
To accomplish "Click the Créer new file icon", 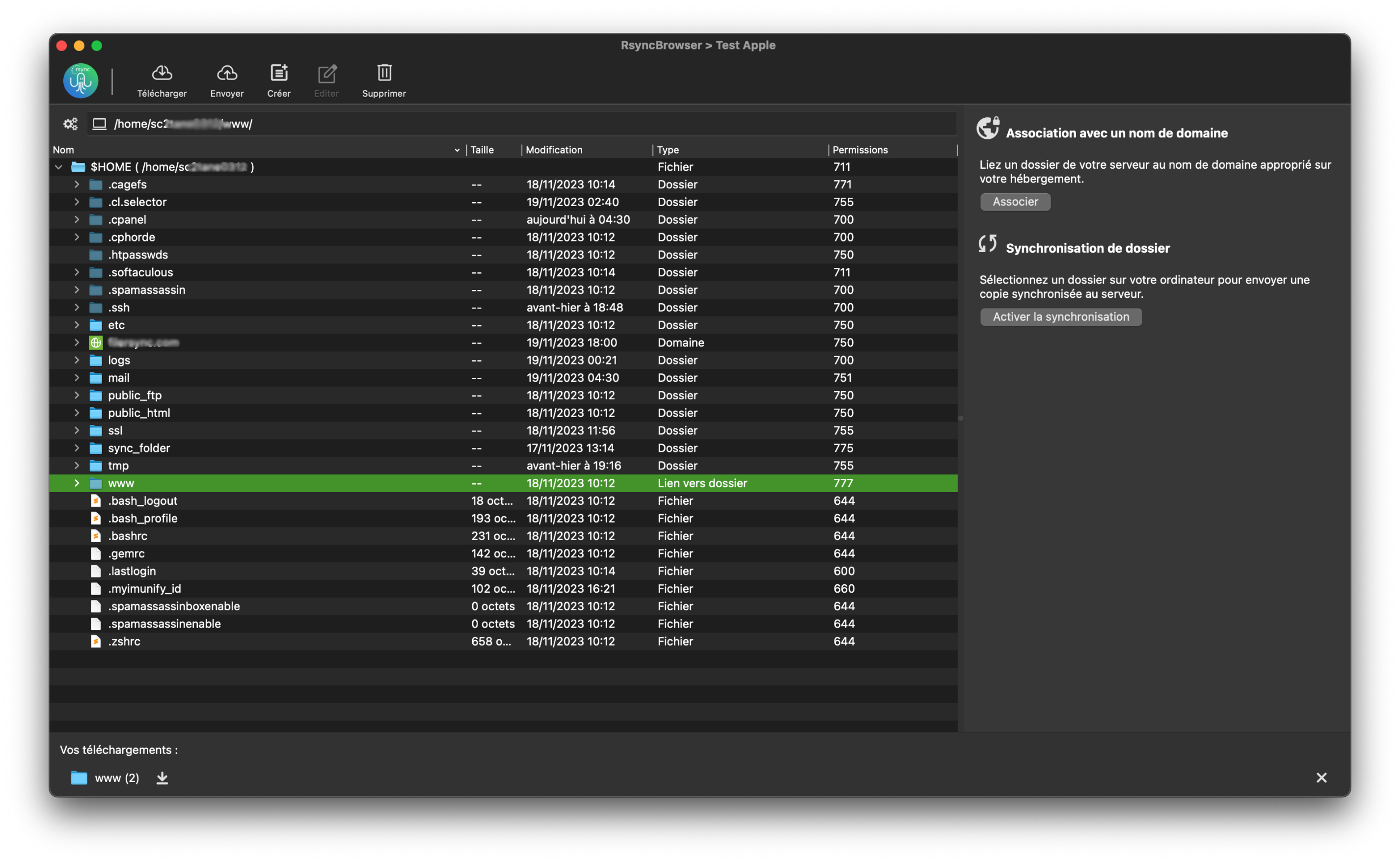I will [279, 73].
